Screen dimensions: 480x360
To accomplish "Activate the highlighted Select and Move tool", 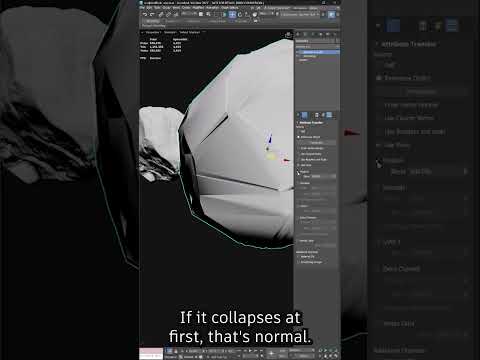I will point(232,14).
